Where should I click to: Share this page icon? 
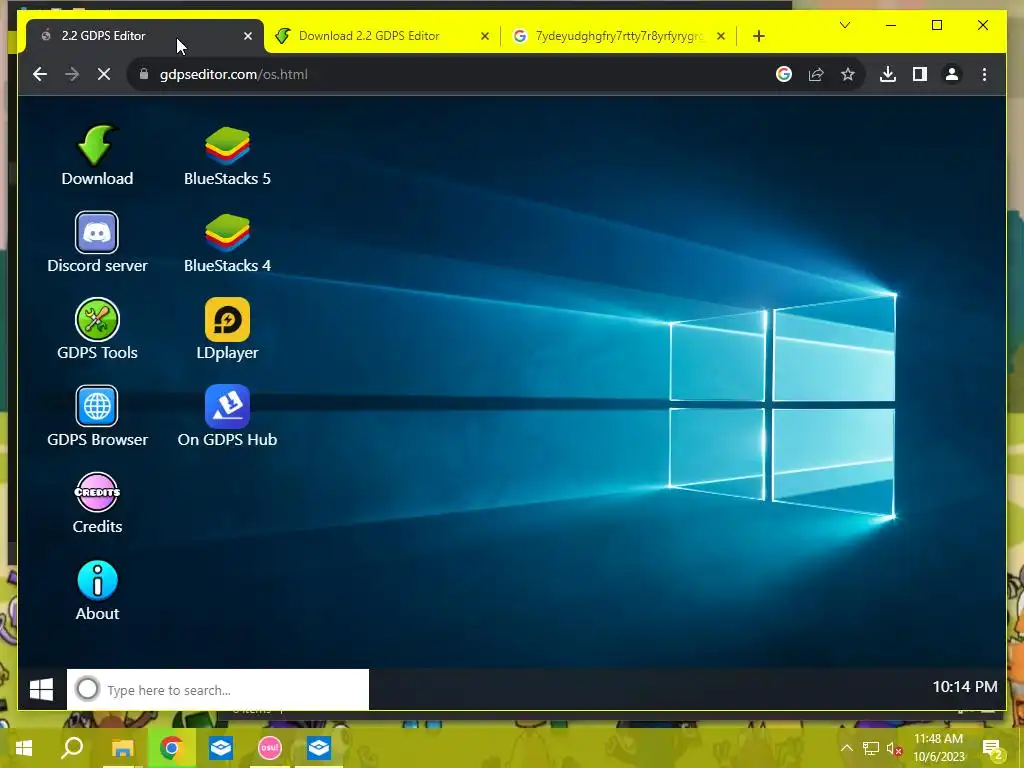point(816,74)
